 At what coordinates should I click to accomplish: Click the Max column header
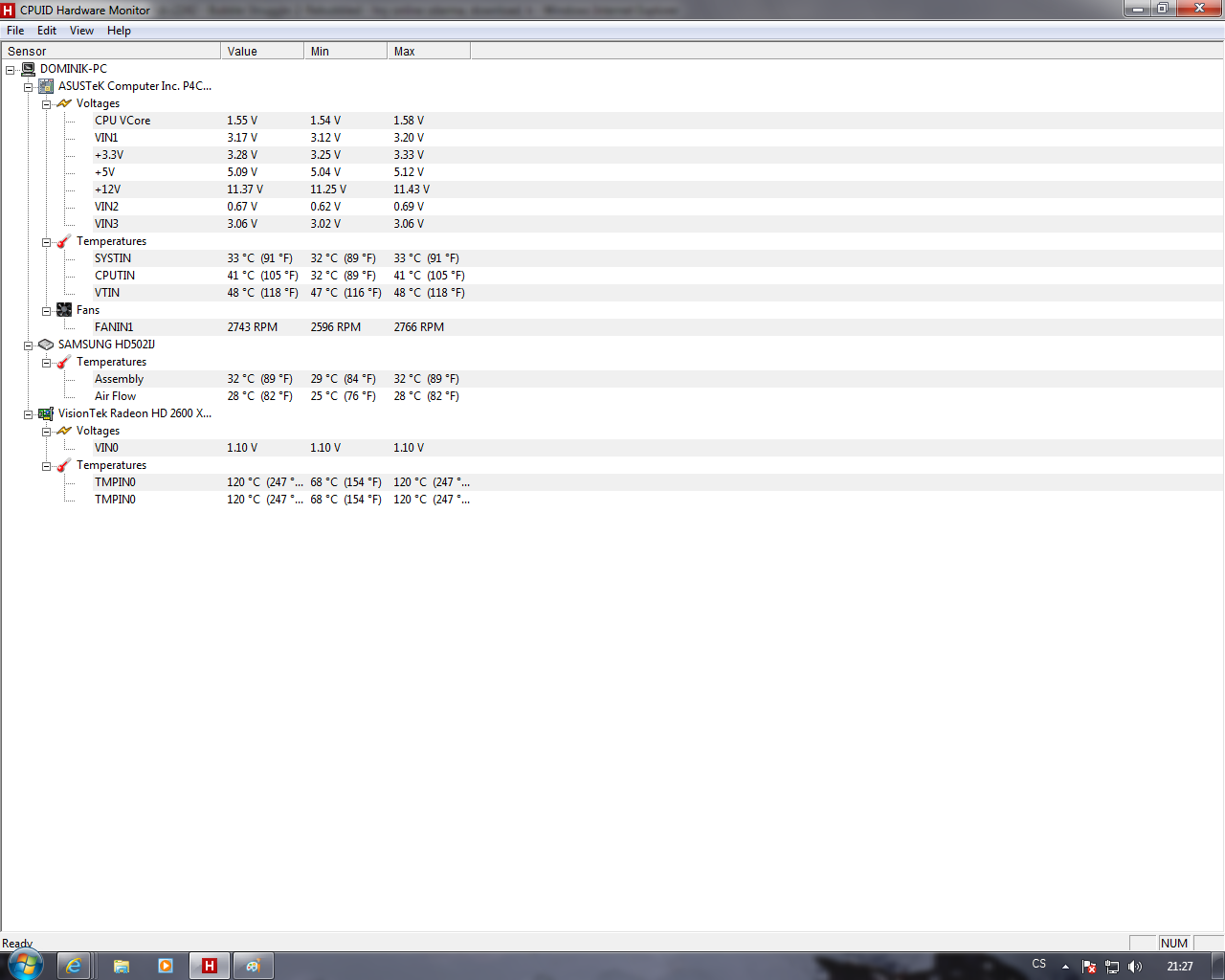[429, 51]
